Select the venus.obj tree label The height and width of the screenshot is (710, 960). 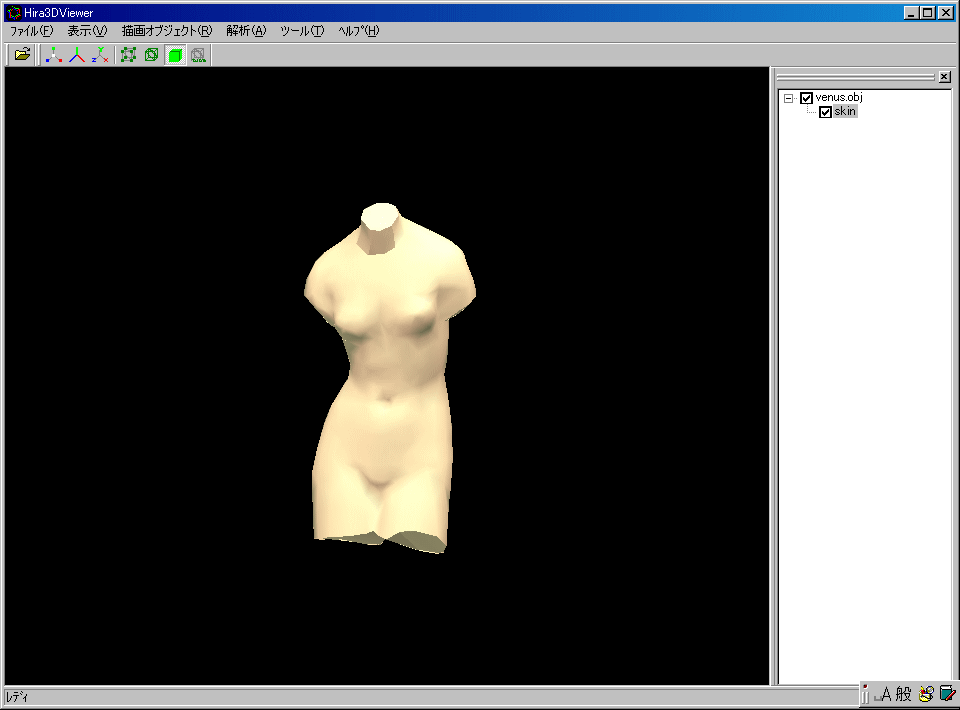tap(839, 97)
